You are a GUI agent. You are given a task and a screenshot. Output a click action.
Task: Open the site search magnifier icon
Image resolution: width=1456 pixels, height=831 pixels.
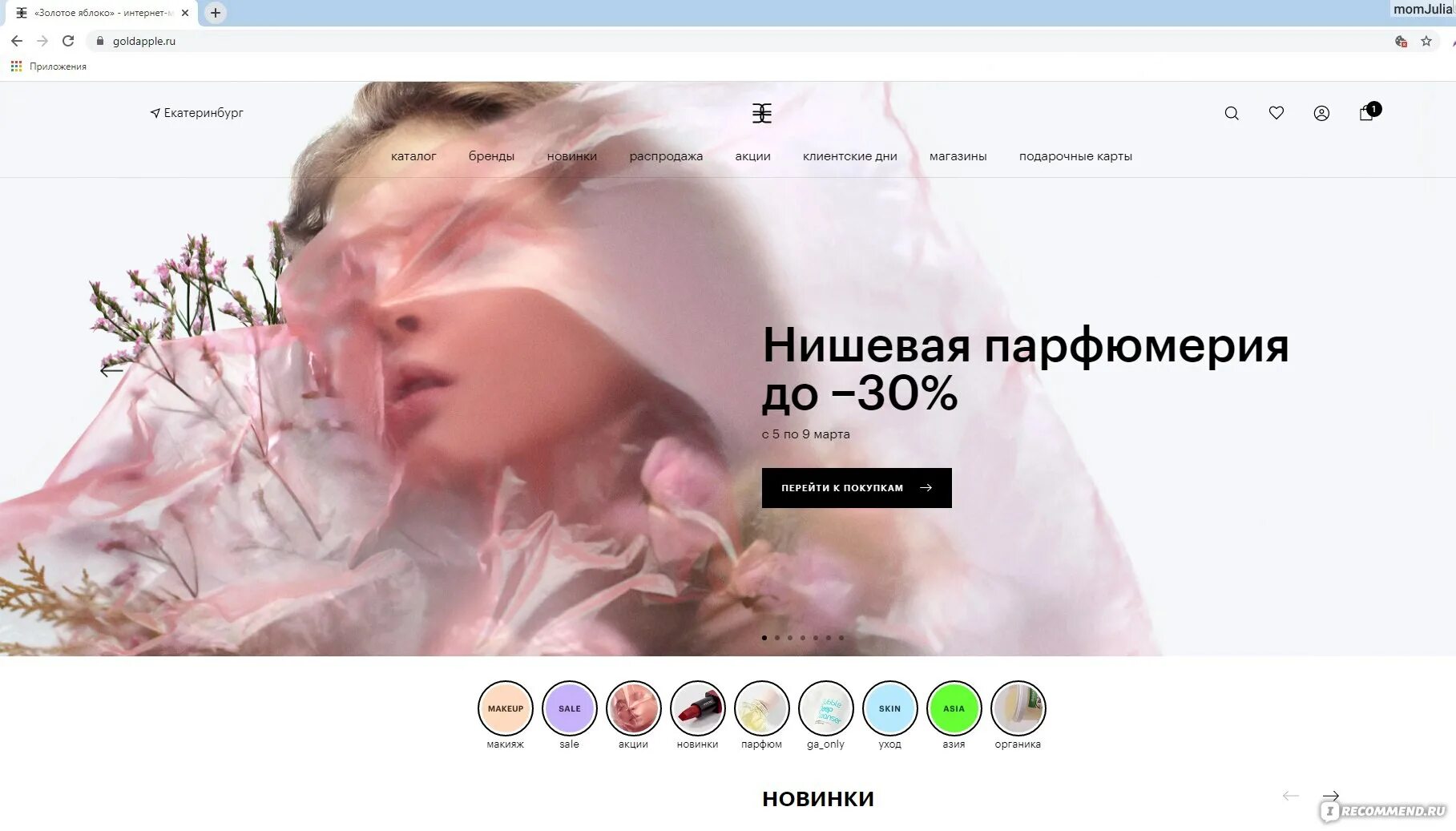coord(1232,114)
